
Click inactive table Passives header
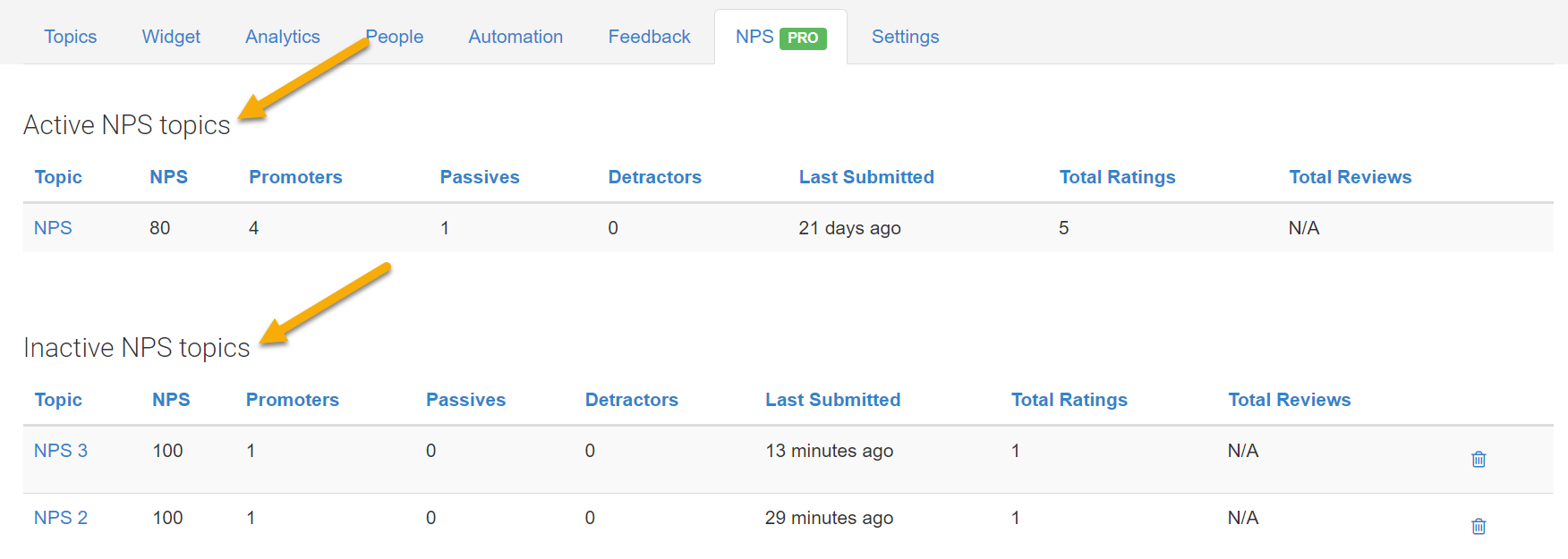tap(465, 400)
